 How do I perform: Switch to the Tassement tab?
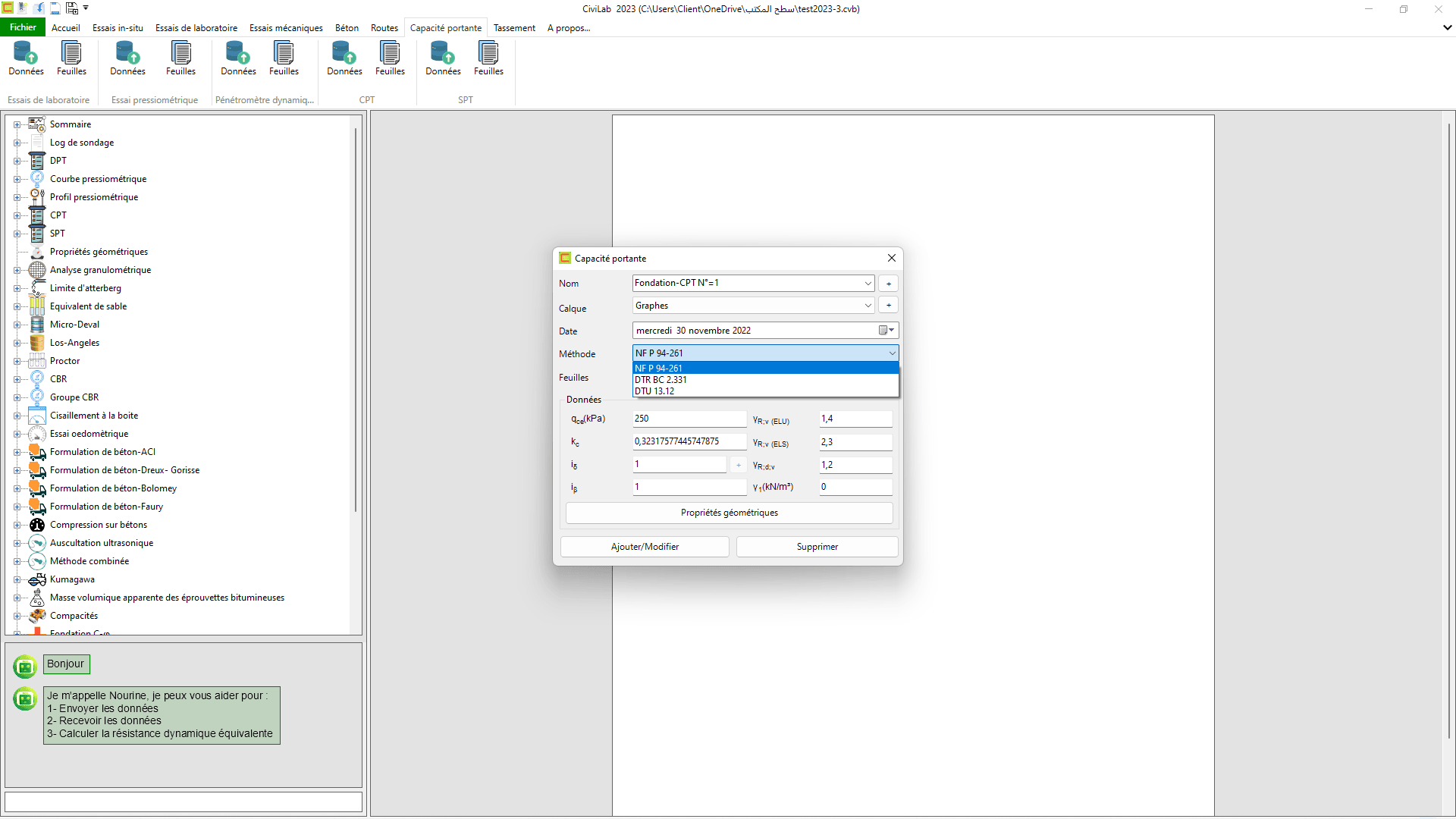pos(514,28)
